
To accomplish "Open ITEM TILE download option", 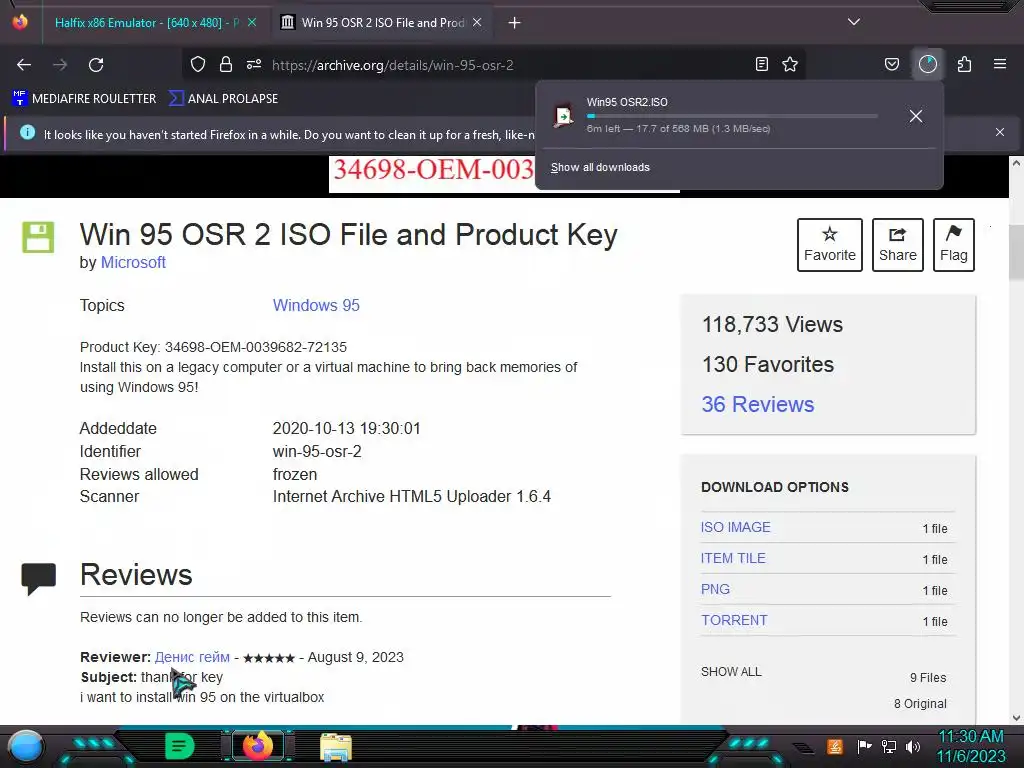I will [x=733, y=558].
